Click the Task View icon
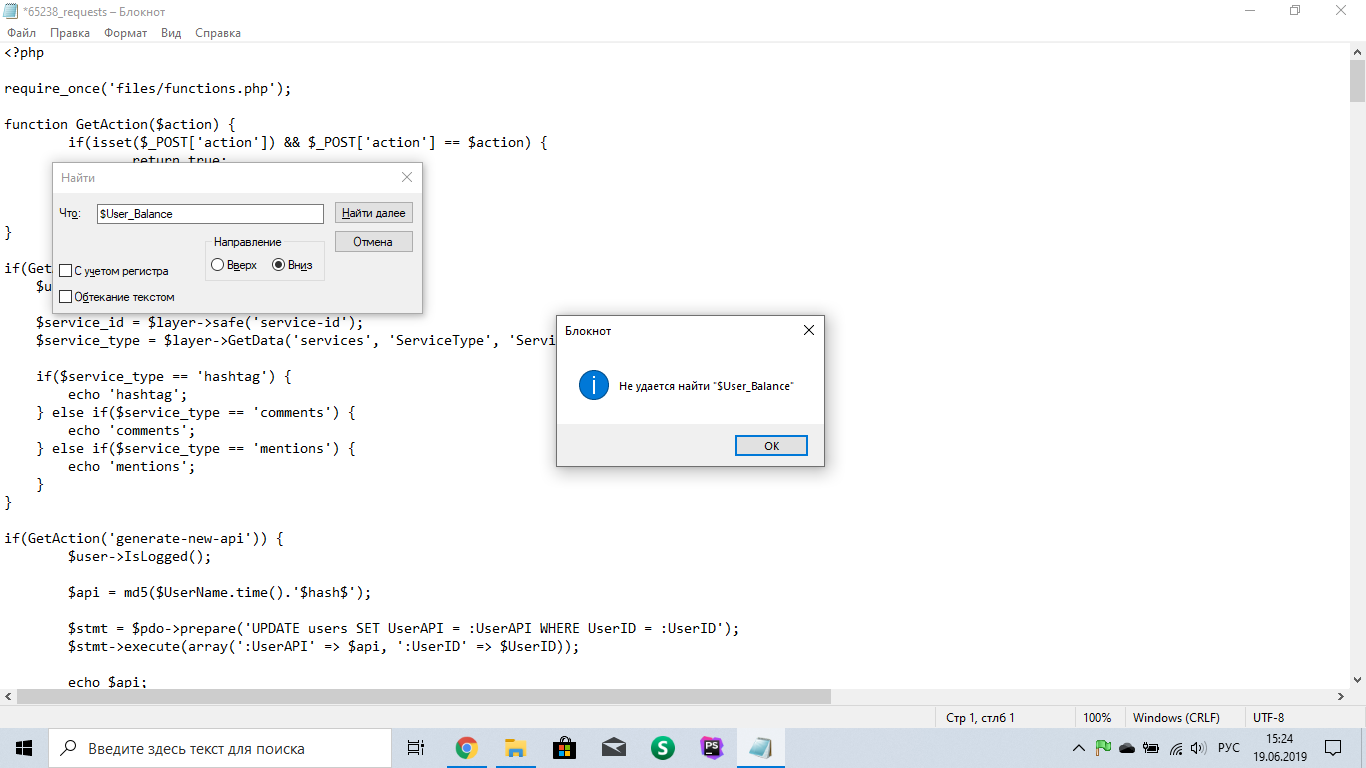This screenshot has height=768, width=1366. click(x=416, y=748)
